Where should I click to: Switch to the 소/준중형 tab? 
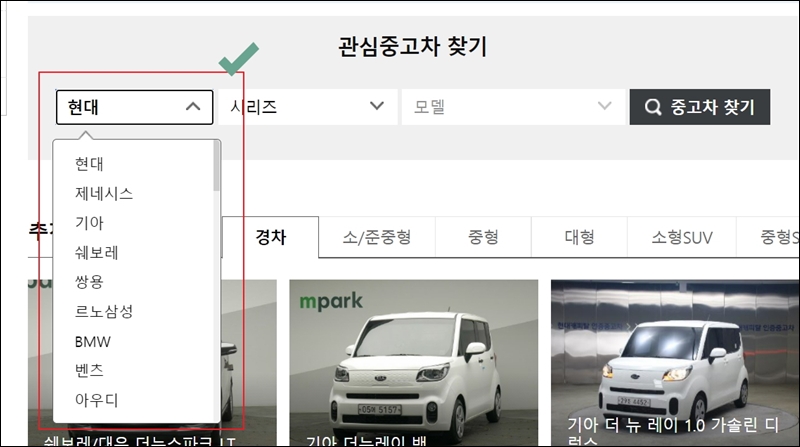pyautogui.click(x=377, y=237)
